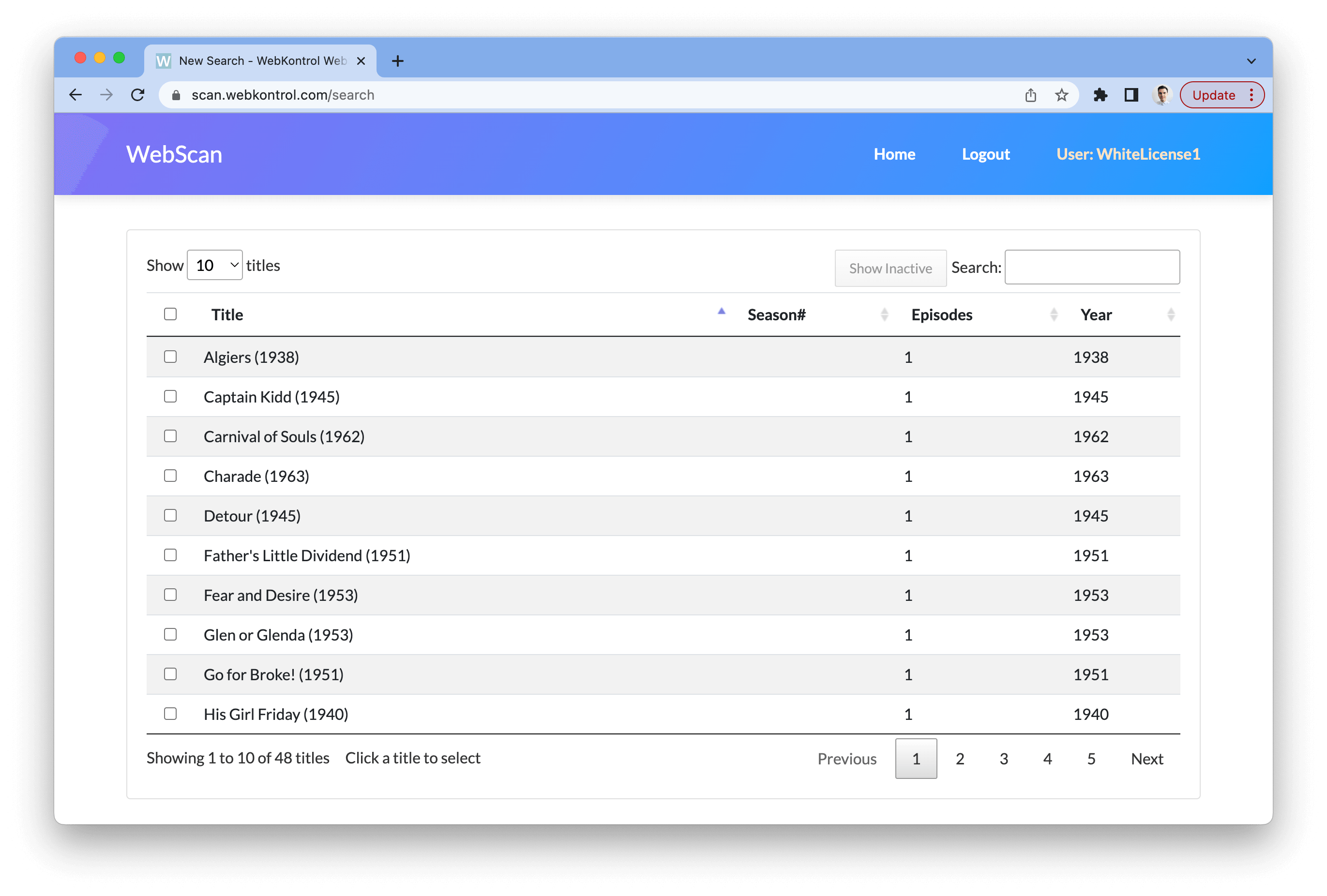
Task: Select the title Algiers (1938)
Action: pyautogui.click(x=251, y=357)
